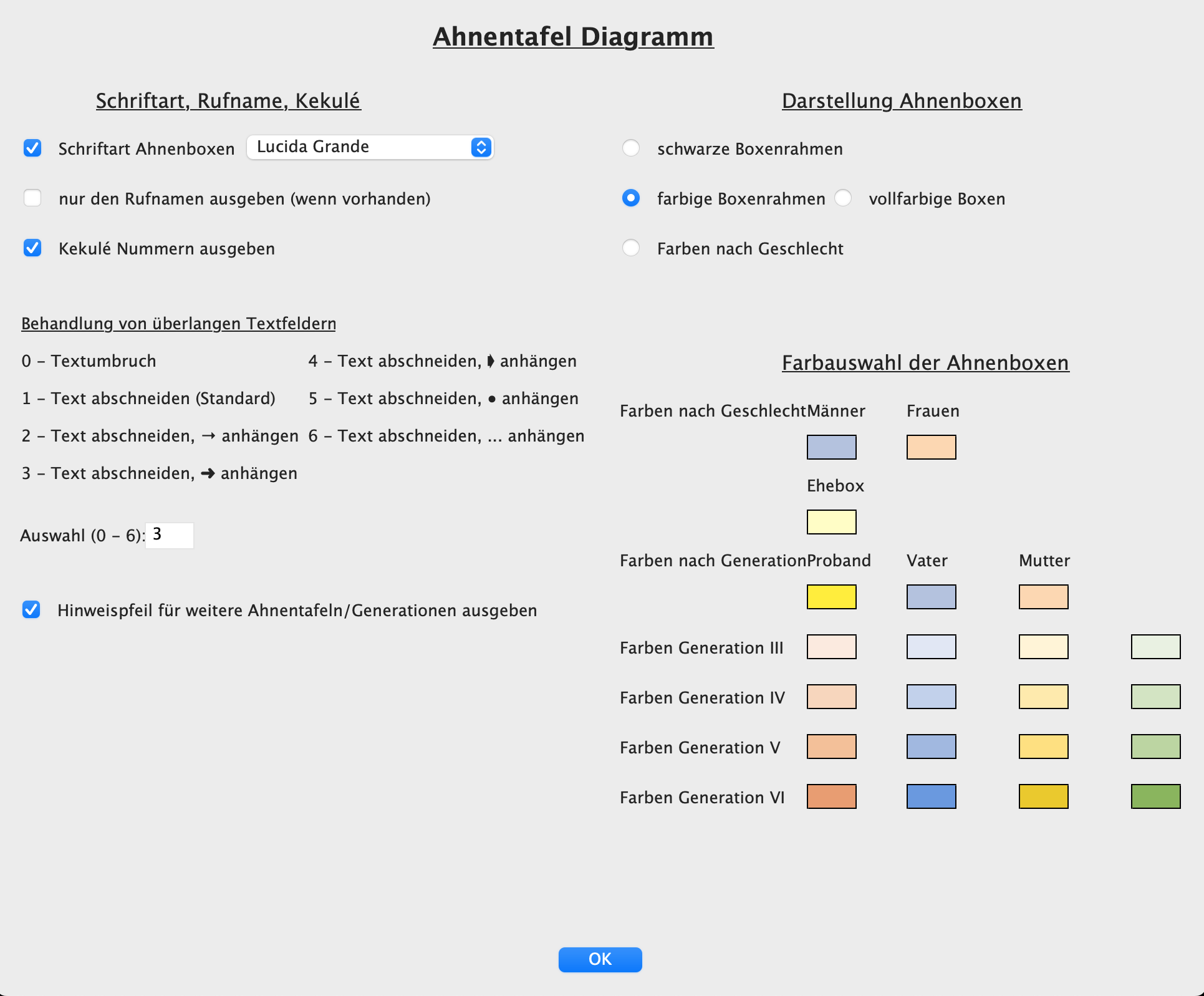Image resolution: width=1204 pixels, height=996 pixels.
Task: Click the Auswahl (0 – 6) input field
Action: click(170, 535)
